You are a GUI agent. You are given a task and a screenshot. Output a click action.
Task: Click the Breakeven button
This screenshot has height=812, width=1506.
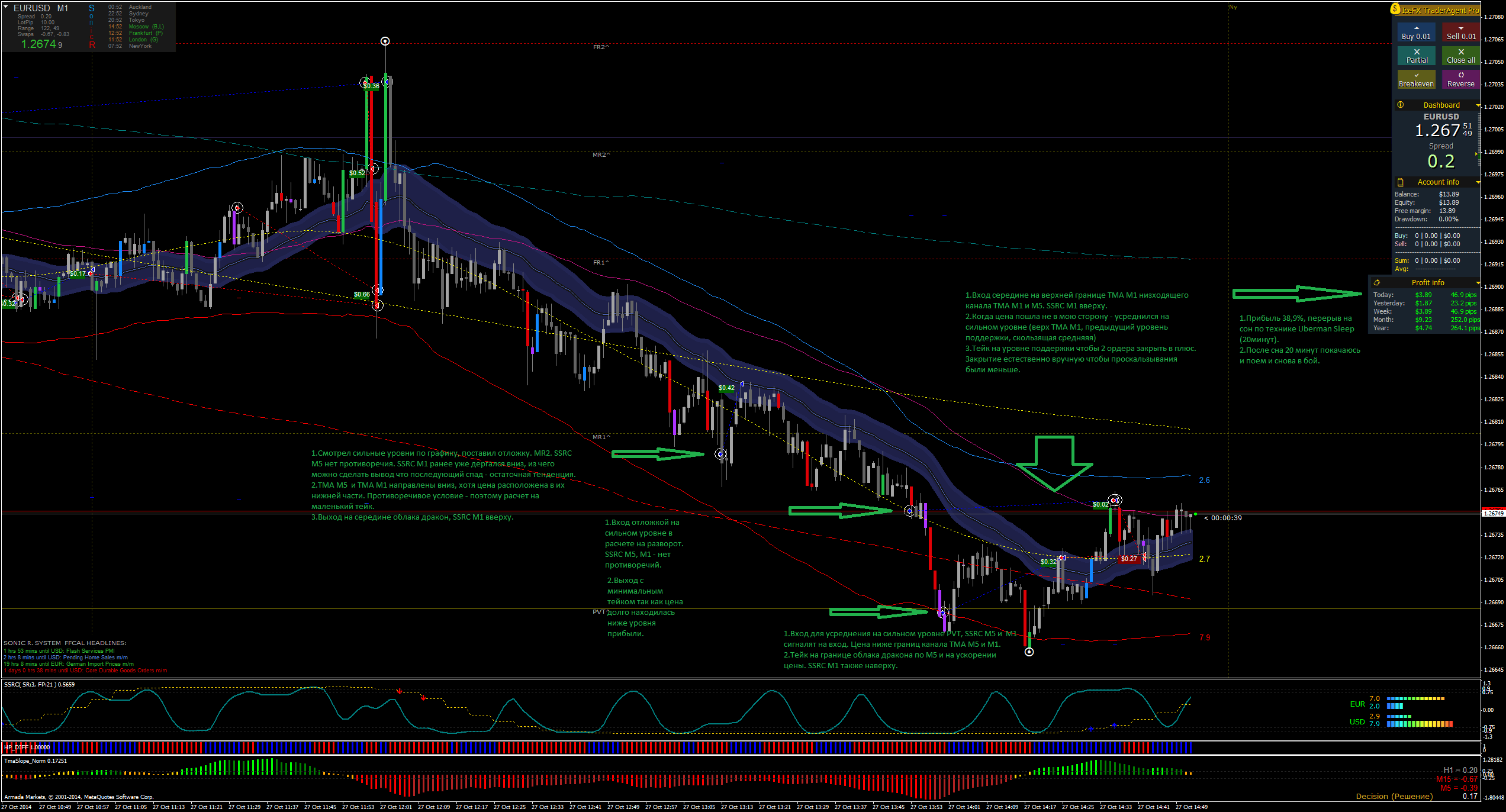(1417, 80)
